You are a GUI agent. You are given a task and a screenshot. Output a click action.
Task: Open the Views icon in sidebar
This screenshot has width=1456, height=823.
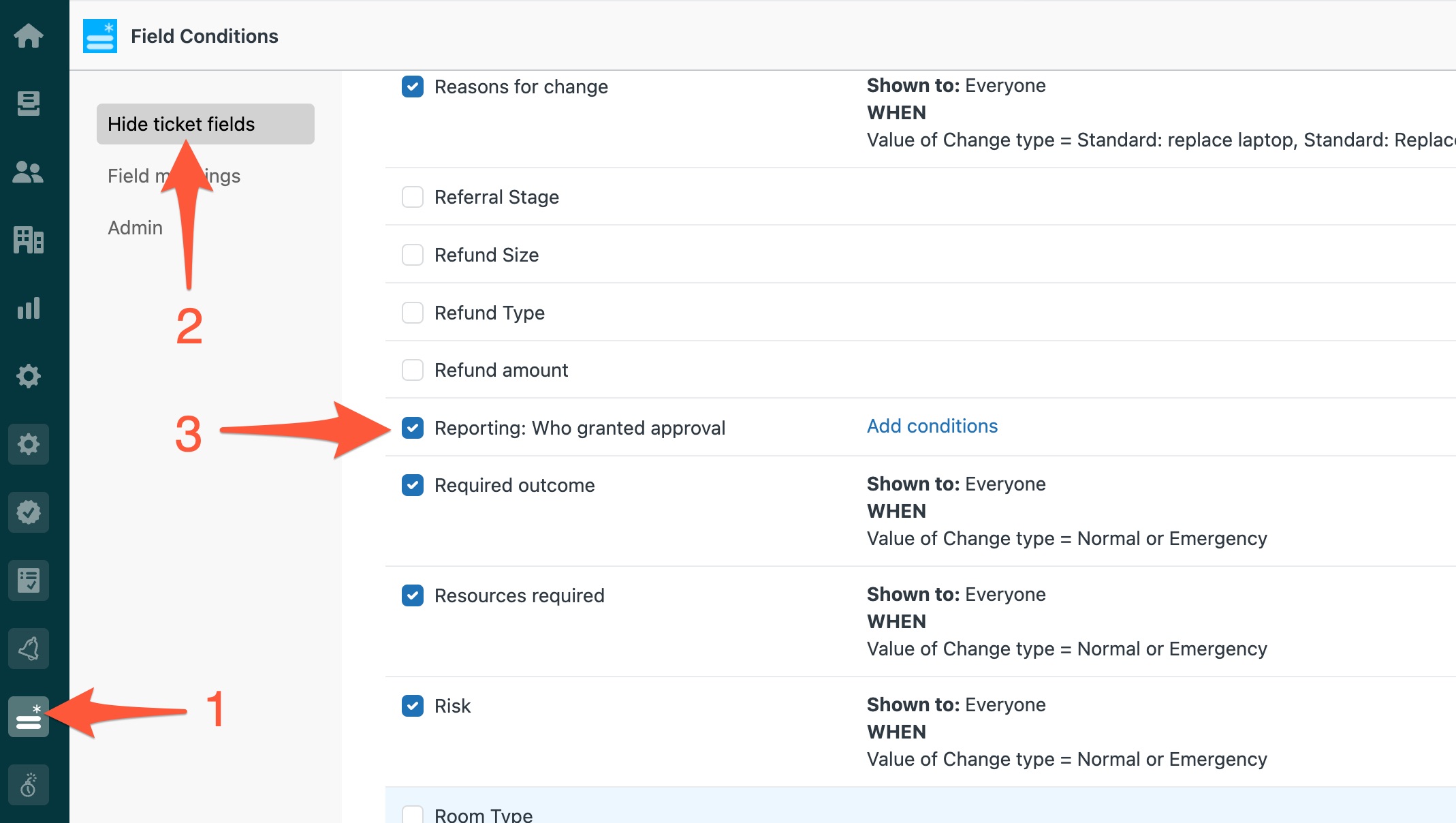[29, 104]
